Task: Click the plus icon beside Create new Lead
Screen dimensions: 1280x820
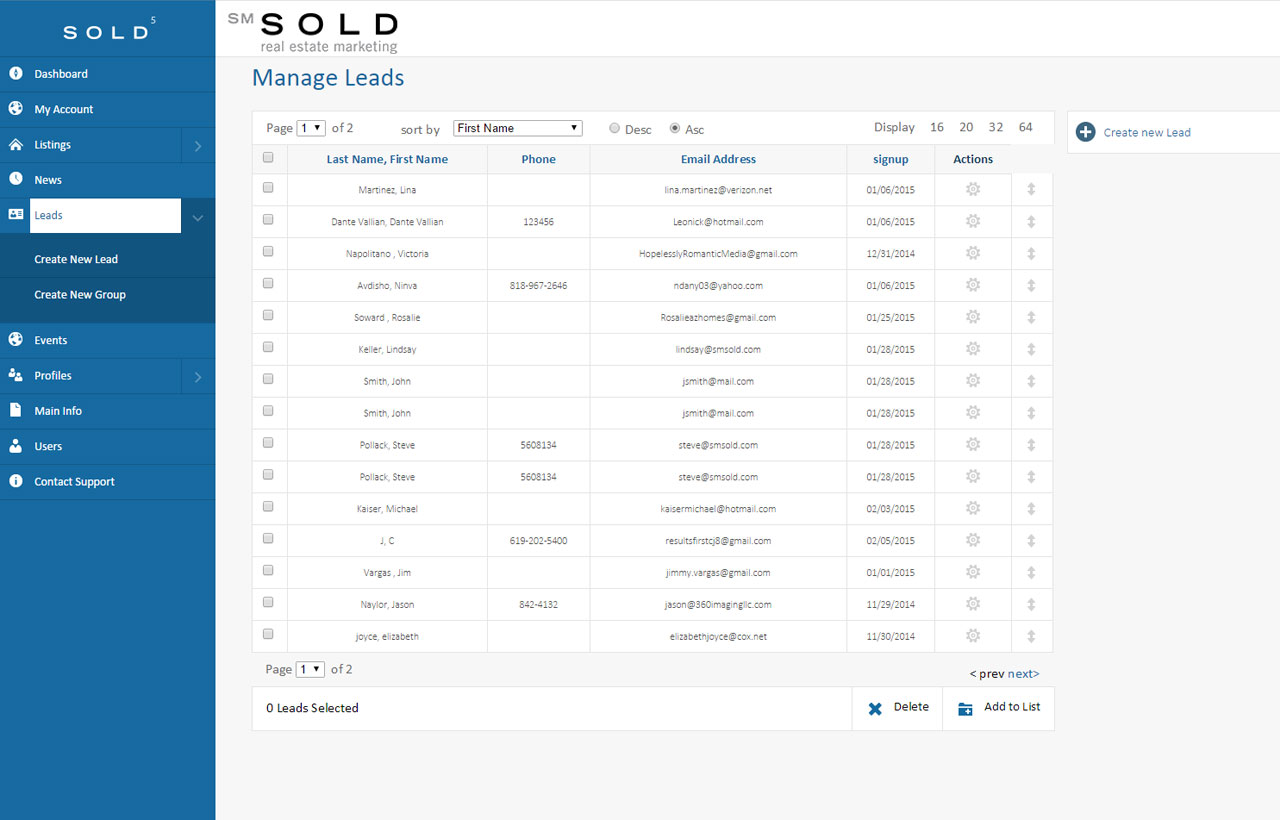Action: pos(1085,132)
